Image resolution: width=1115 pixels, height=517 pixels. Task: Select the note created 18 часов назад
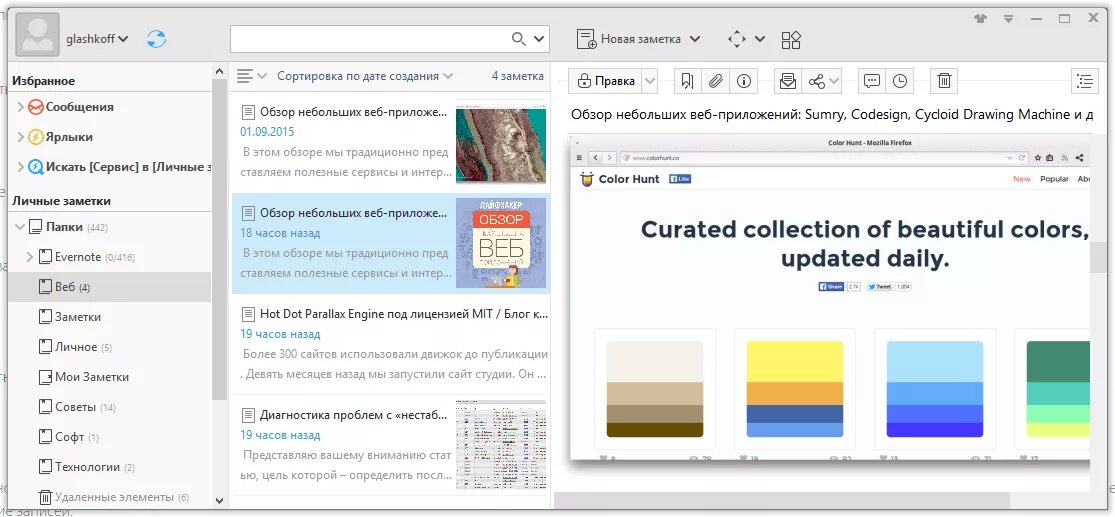[x=390, y=243]
